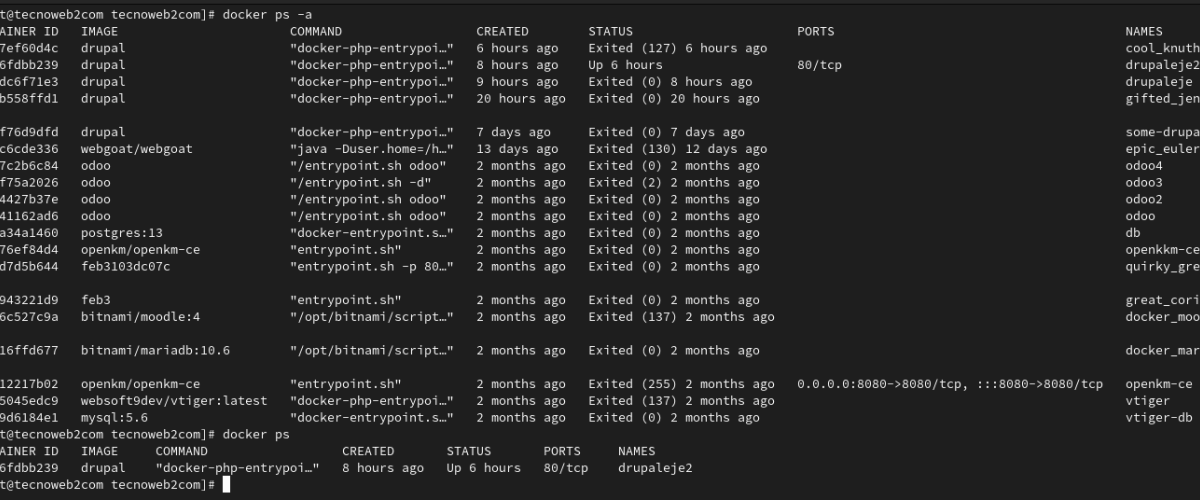Select status 'Exited (137) 2 months ago' for moodle

tap(681, 317)
